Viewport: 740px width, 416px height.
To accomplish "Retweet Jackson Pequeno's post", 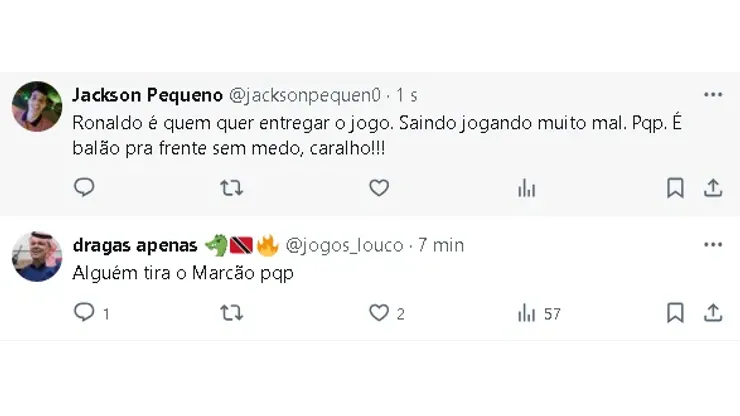I will [231, 188].
